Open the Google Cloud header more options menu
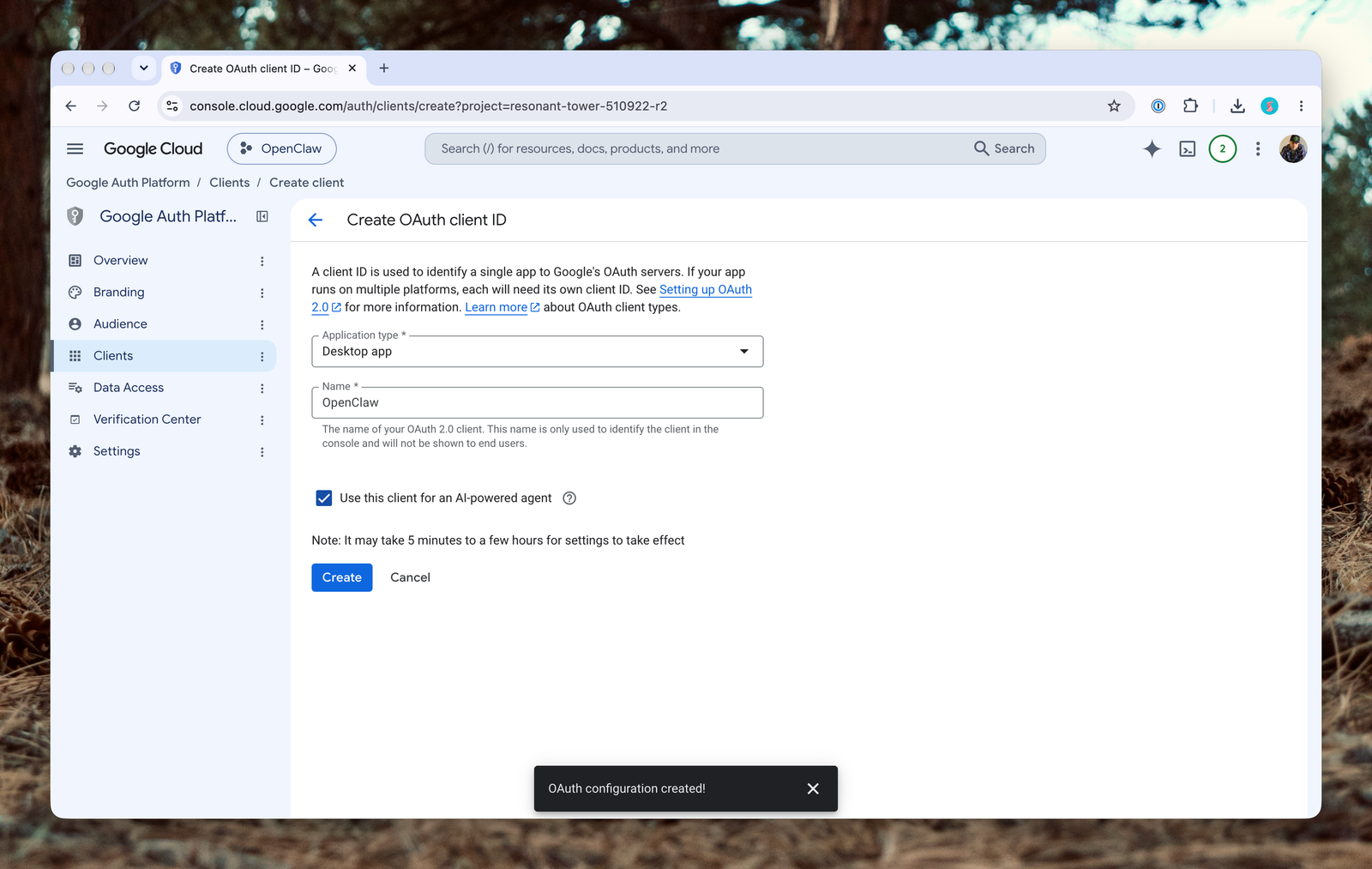This screenshot has width=1372, height=869. (x=1257, y=148)
